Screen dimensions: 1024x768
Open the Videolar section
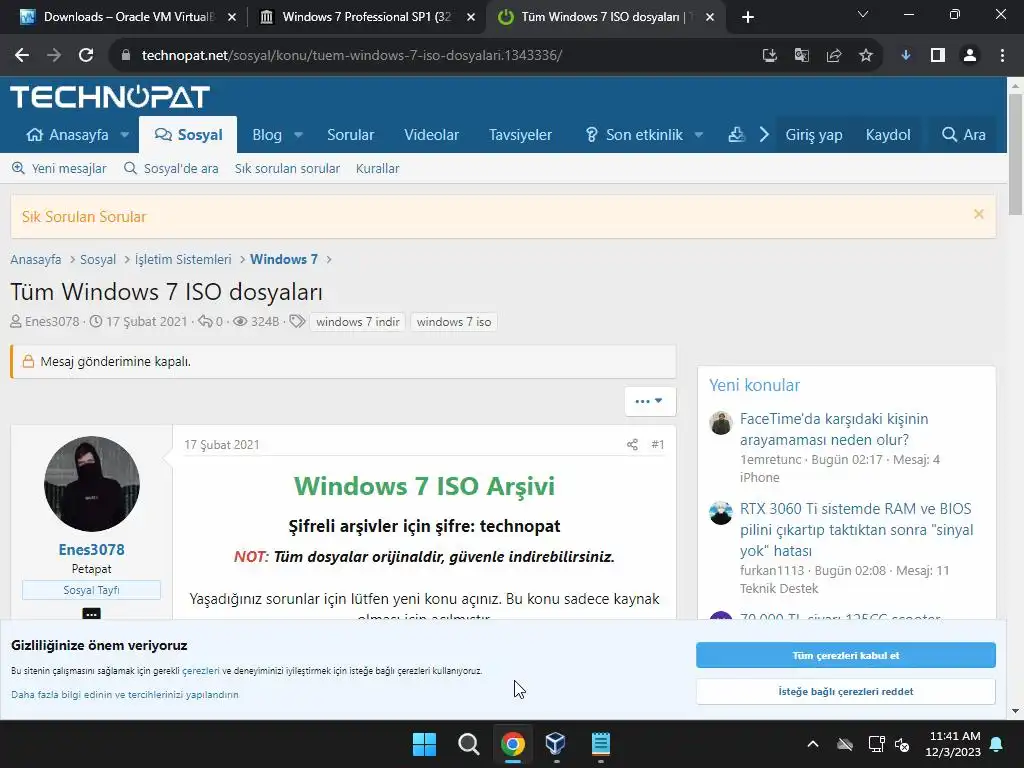click(x=432, y=135)
